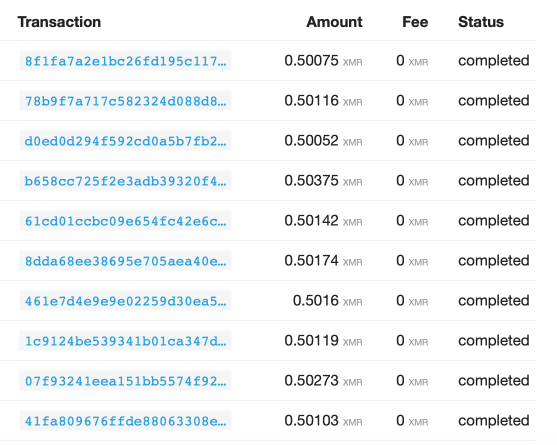The image size is (557, 445).
Task: Click the Transaction column header
Action: (x=59, y=22)
